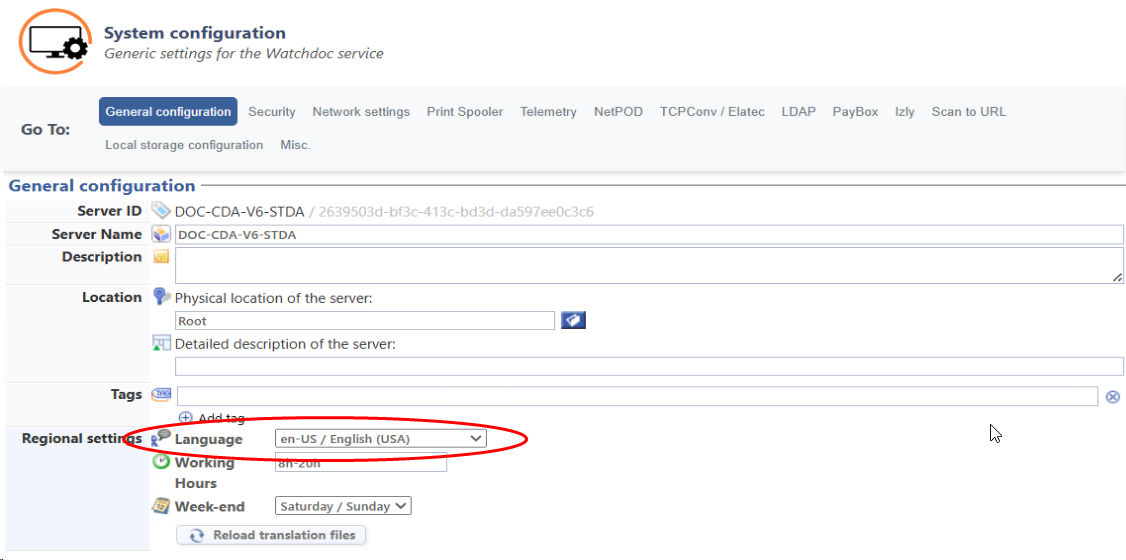Click the blue location browse icon
1126x560 pixels.
coord(573,320)
